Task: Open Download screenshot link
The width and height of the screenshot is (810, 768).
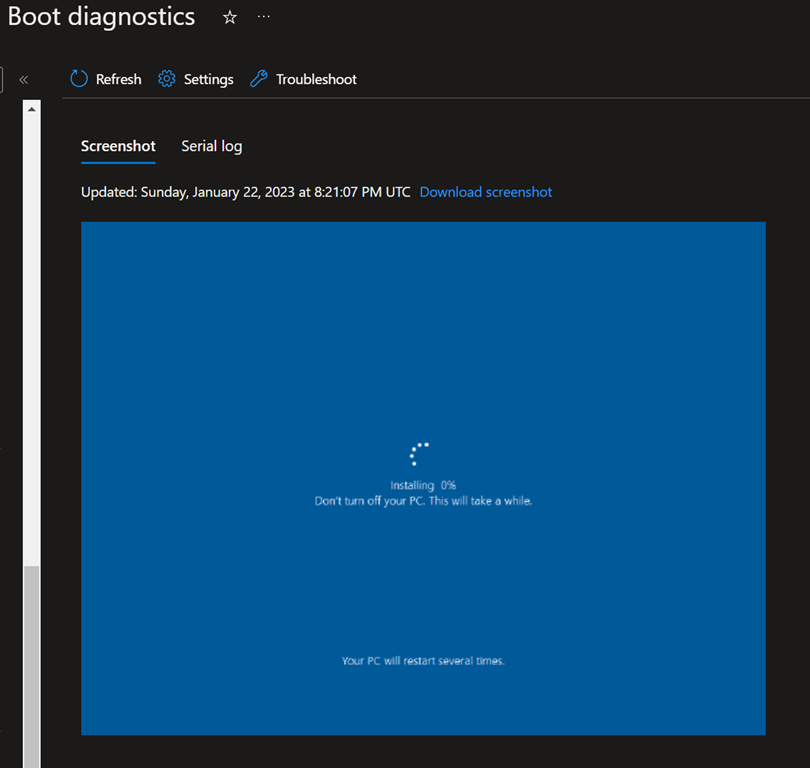Action: click(485, 192)
